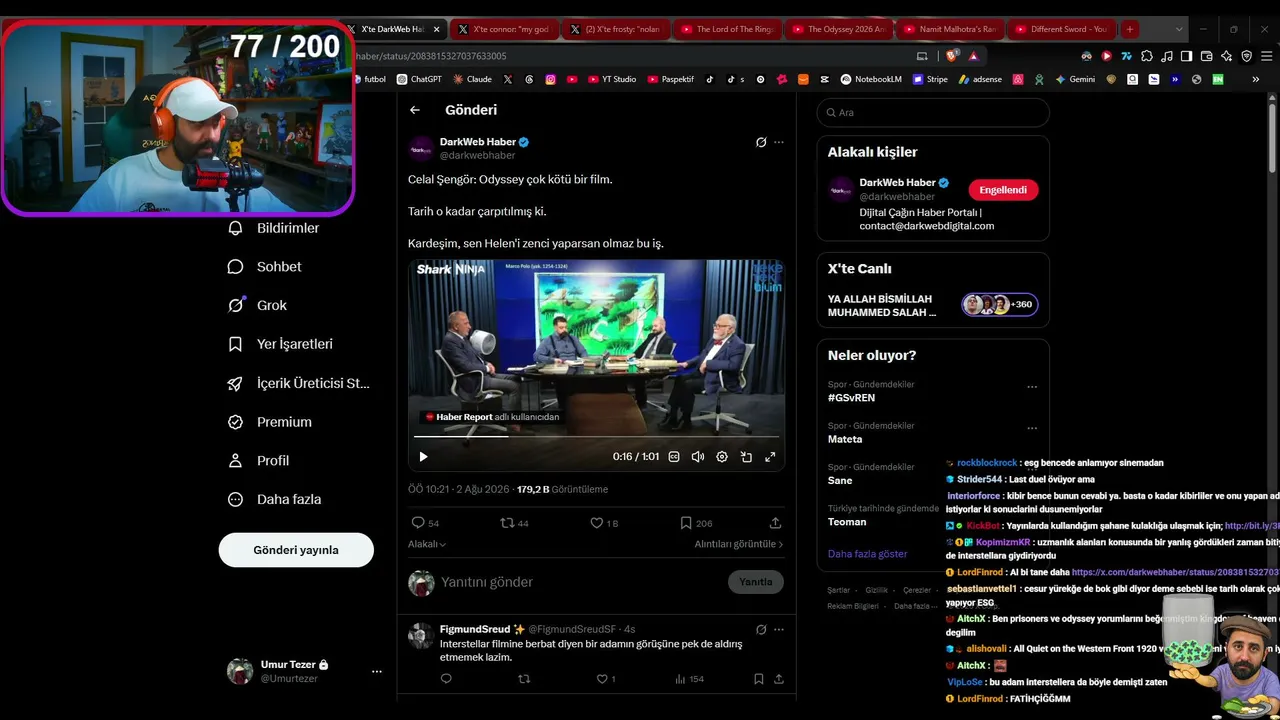The width and height of the screenshot is (1280, 720).
Task: Open the tab search dropdown arrow
Action: click(1179, 29)
